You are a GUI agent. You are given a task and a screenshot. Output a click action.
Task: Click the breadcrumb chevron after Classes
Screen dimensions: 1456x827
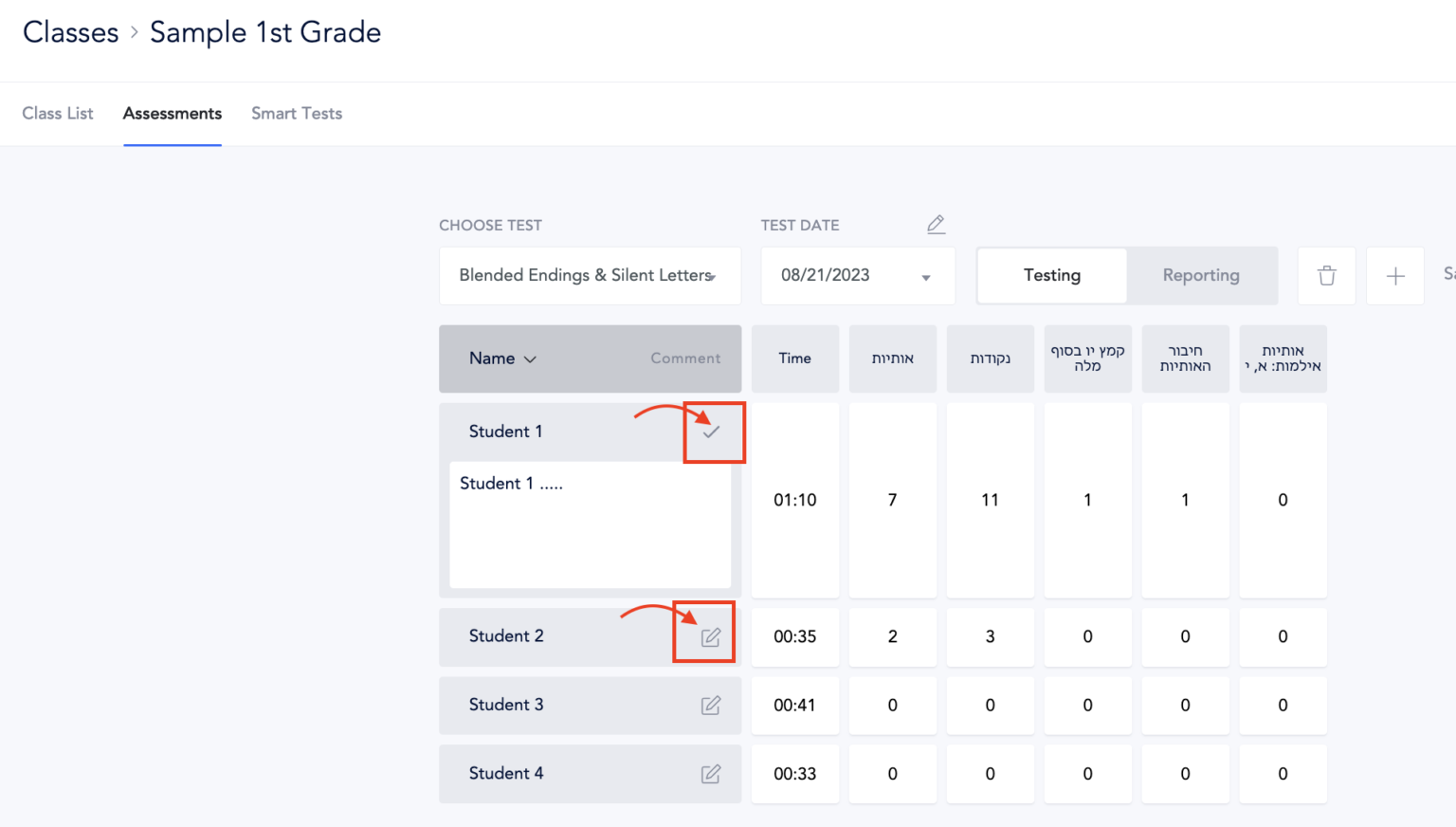(x=132, y=32)
